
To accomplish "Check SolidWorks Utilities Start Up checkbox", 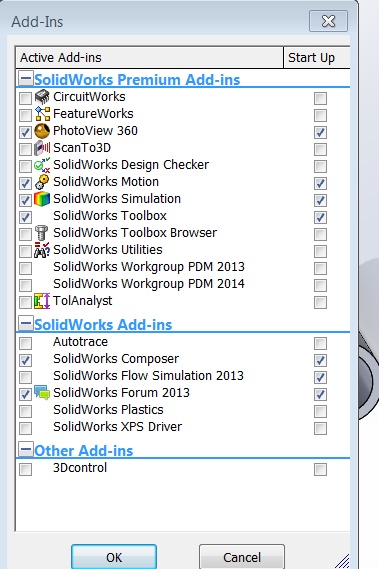I will tap(320, 251).
